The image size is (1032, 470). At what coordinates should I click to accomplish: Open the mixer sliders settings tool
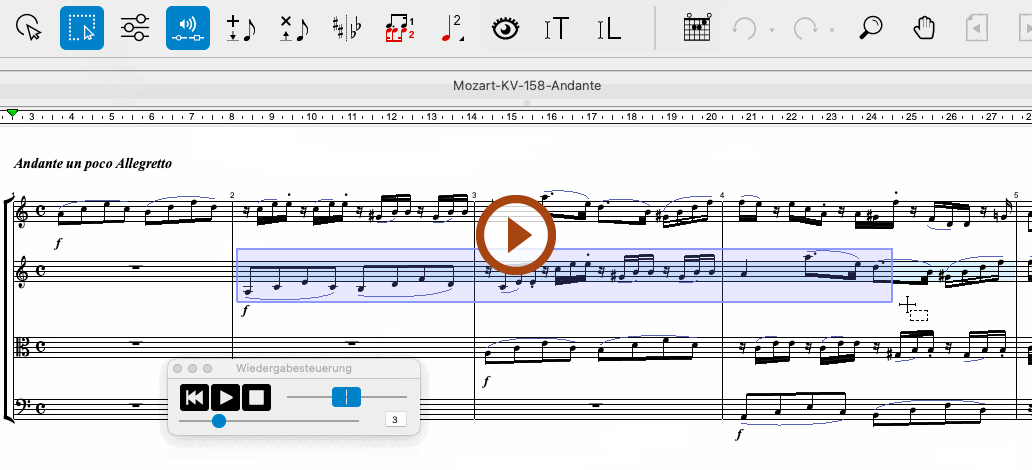click(135, 28)
